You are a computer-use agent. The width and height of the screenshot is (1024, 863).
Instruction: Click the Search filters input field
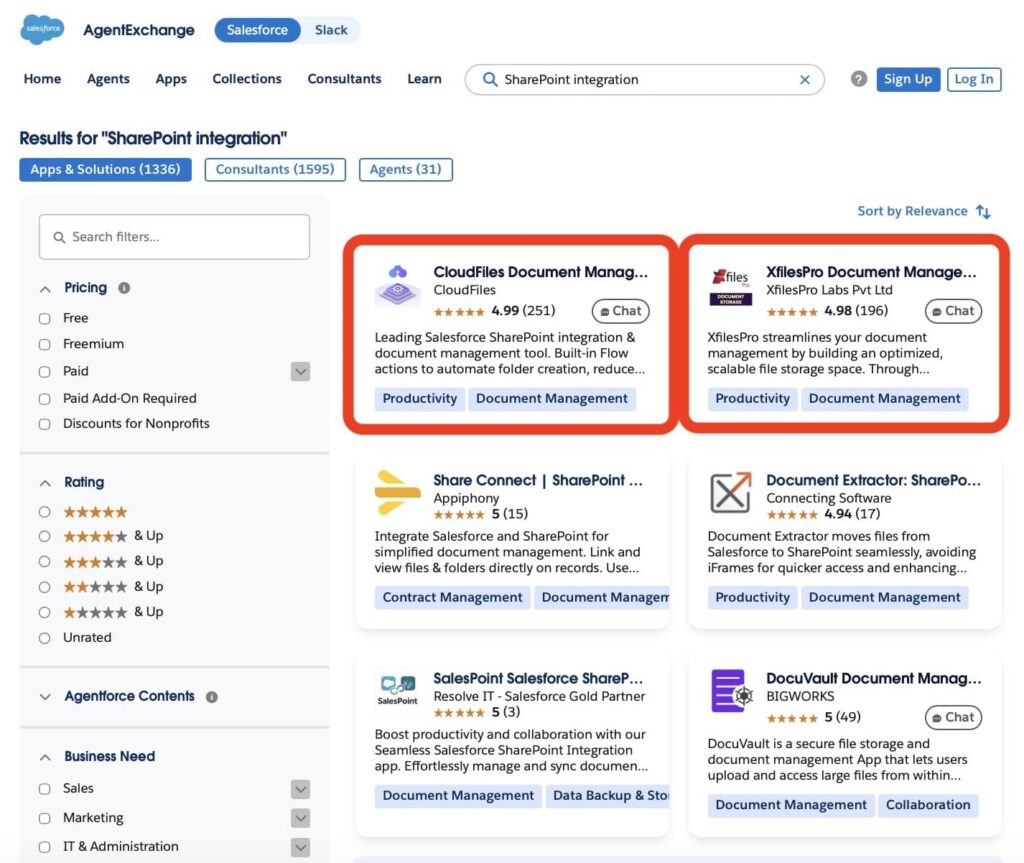(x=174, y=237)
